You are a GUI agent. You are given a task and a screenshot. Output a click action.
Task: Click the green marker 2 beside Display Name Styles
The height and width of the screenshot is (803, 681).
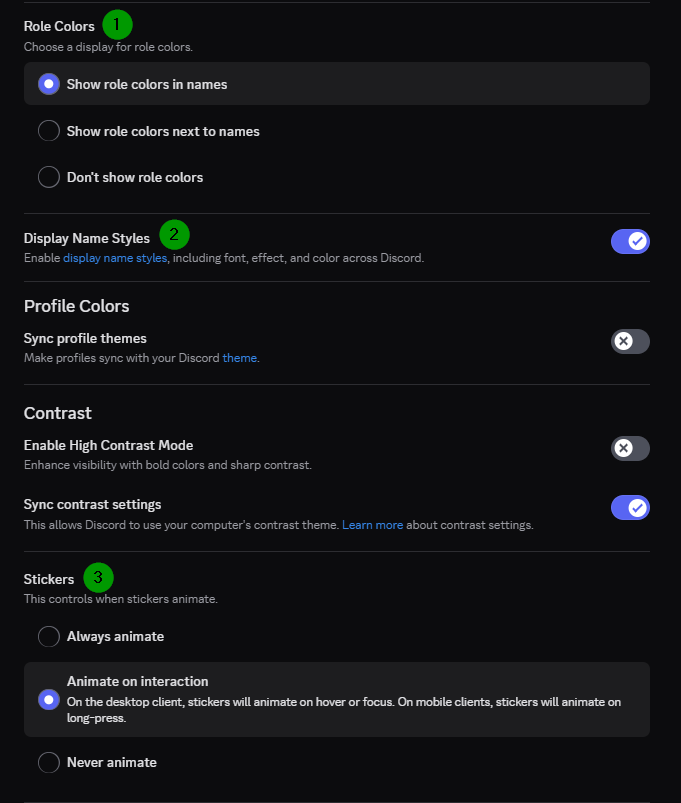[x=174, y=236]
